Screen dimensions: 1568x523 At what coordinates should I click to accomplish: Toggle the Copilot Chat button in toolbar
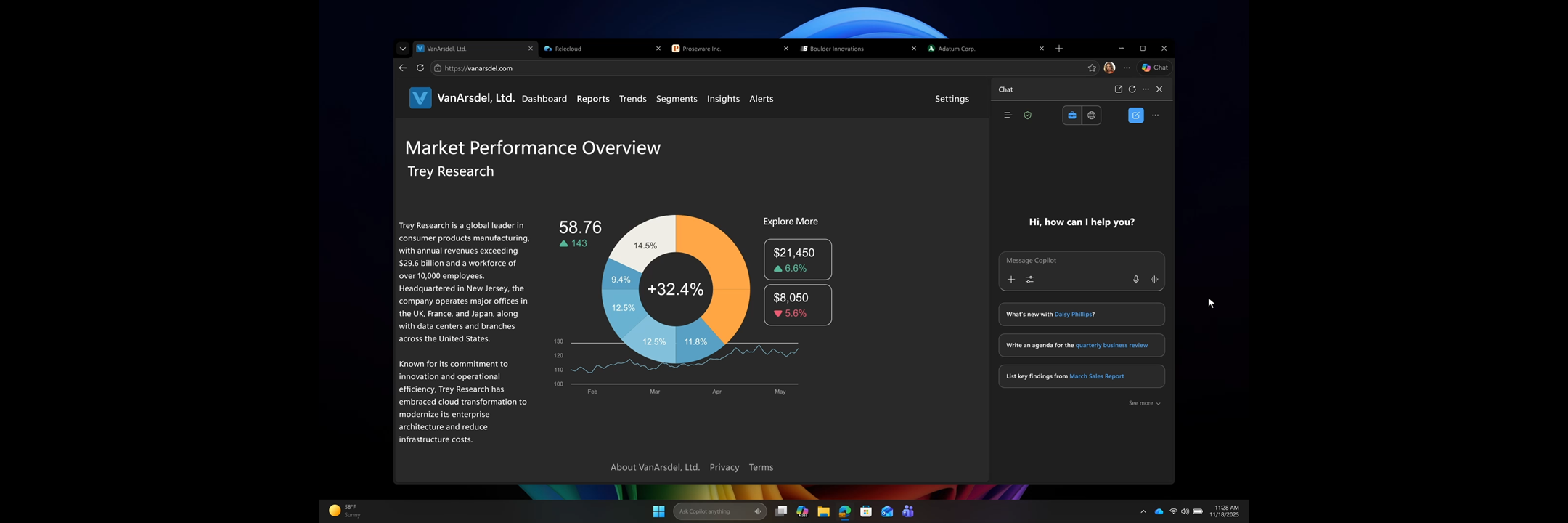pos(1155,68)
